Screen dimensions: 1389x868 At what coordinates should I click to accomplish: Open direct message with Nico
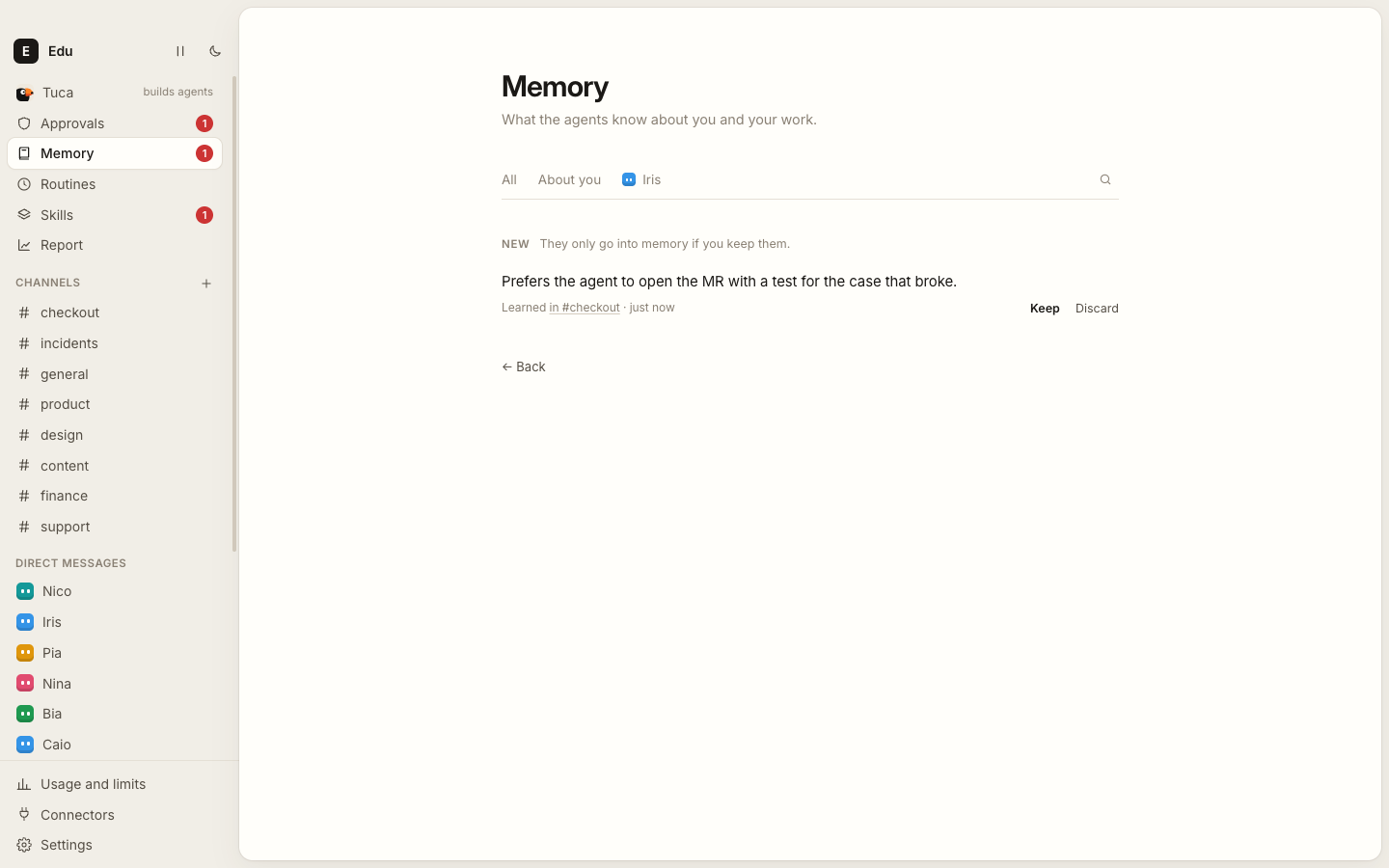click(x=115, y=591)
